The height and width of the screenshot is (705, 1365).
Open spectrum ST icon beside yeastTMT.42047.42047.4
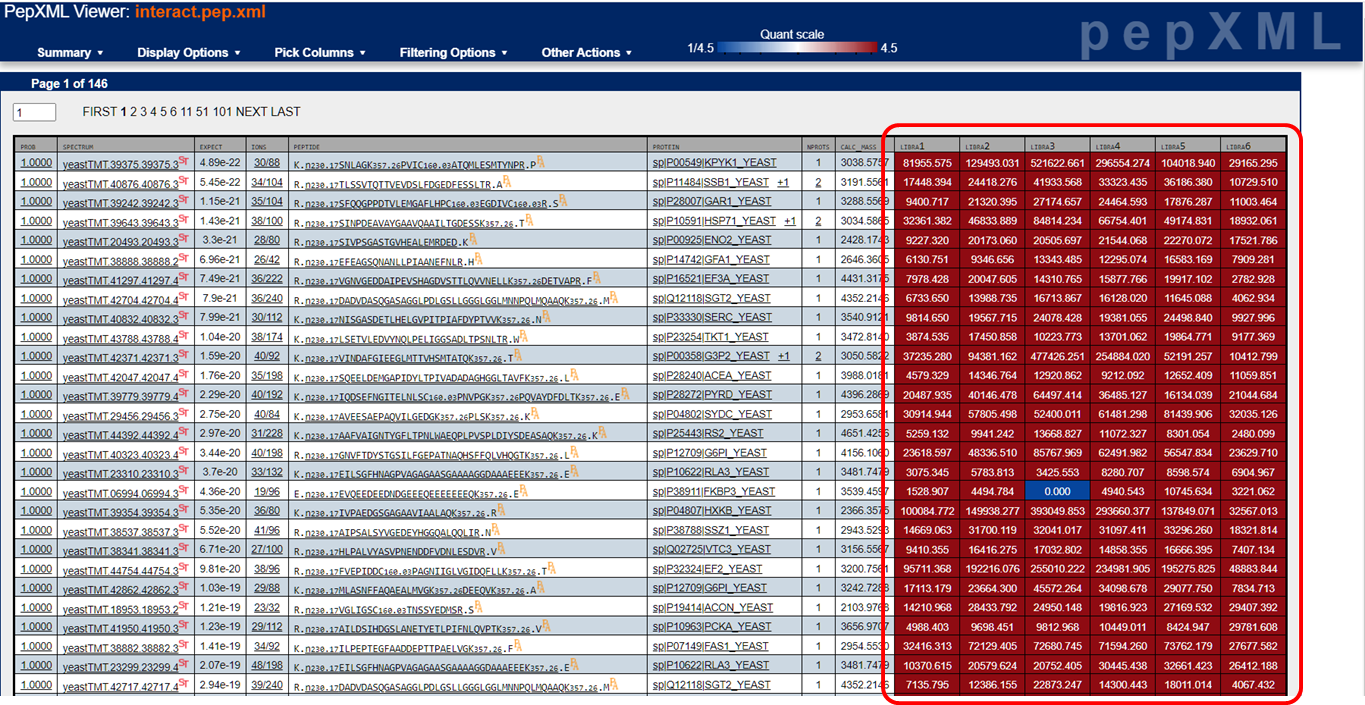click(x=183, y=373)
